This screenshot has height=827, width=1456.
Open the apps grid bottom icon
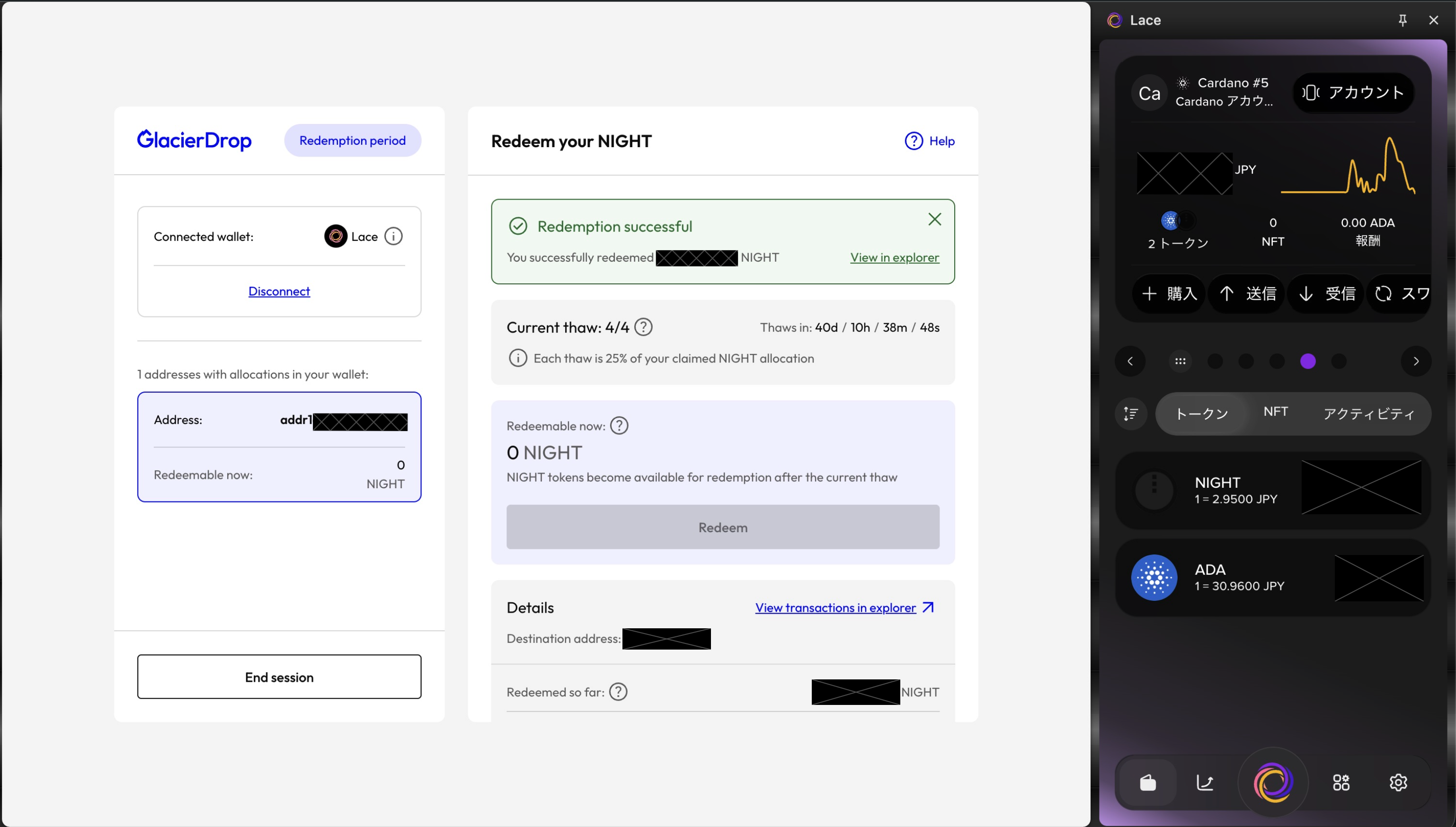[x=1341, y=783]
